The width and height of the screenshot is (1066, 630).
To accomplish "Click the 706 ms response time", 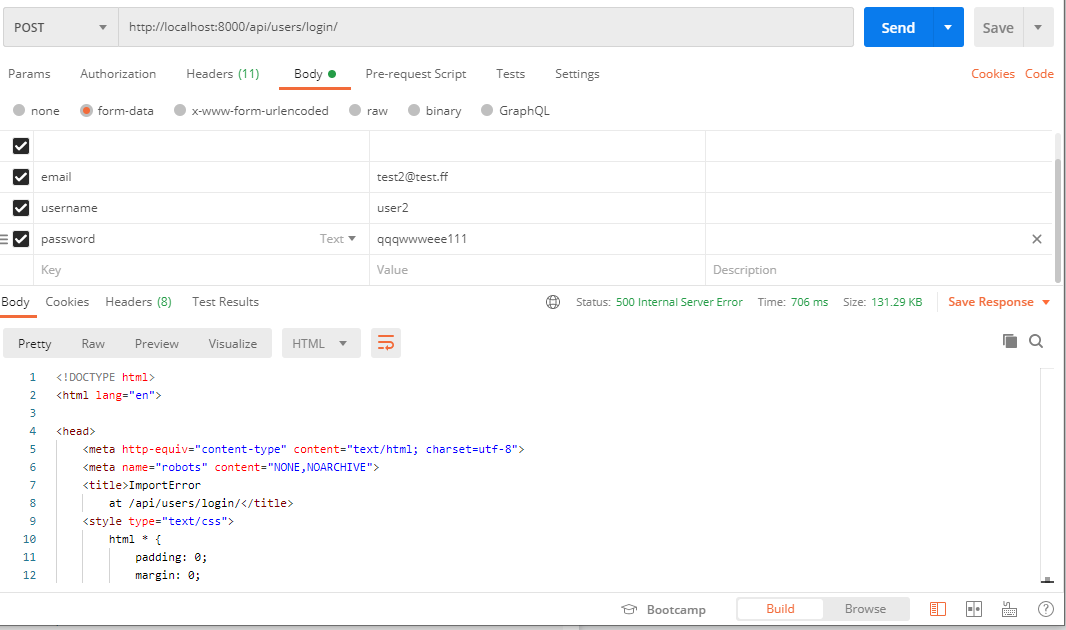I will tap(810, 302).
